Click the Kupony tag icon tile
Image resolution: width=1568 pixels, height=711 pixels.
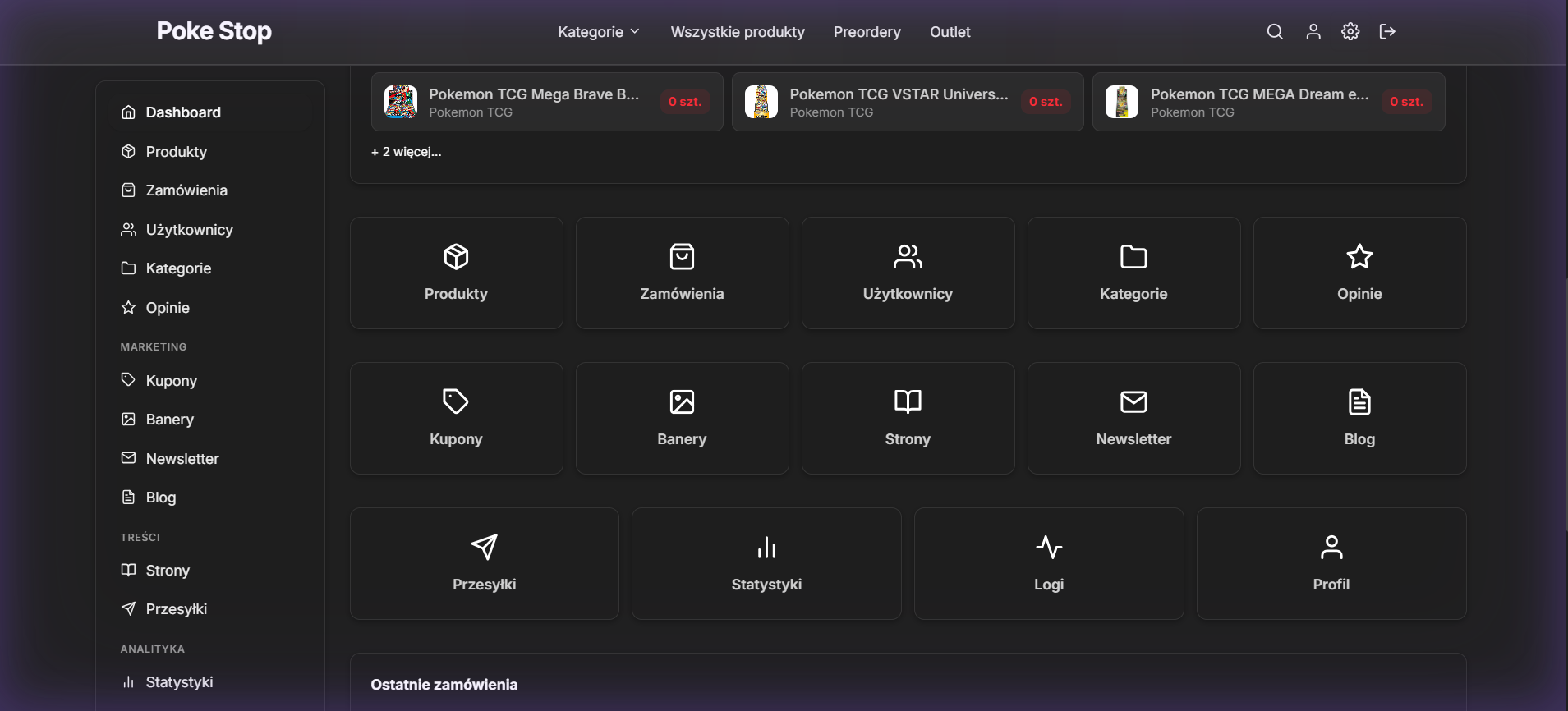[x=457, y=419]
